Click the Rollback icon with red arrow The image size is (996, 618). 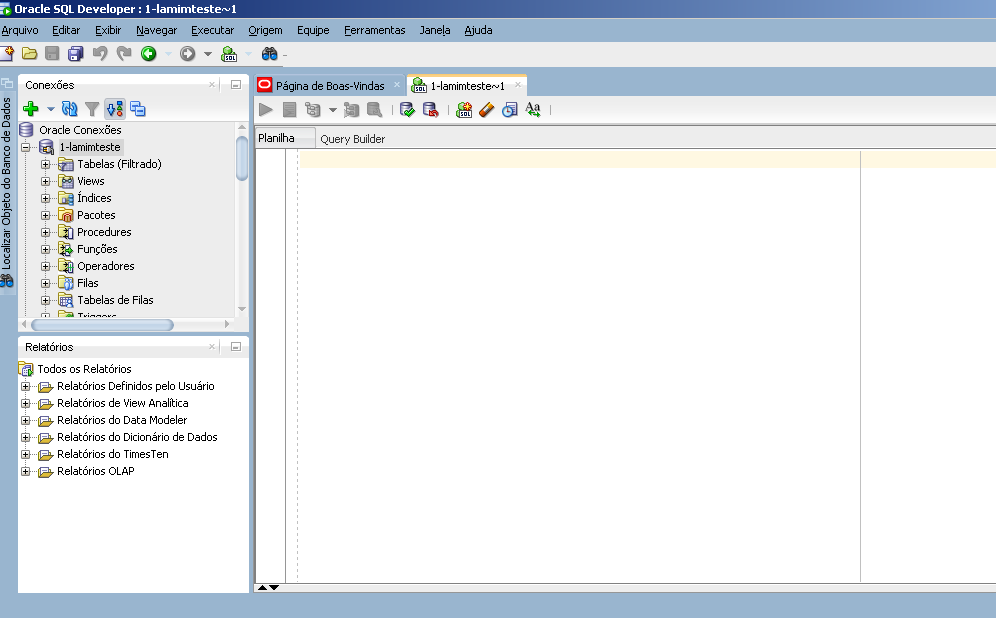[431, 110]
